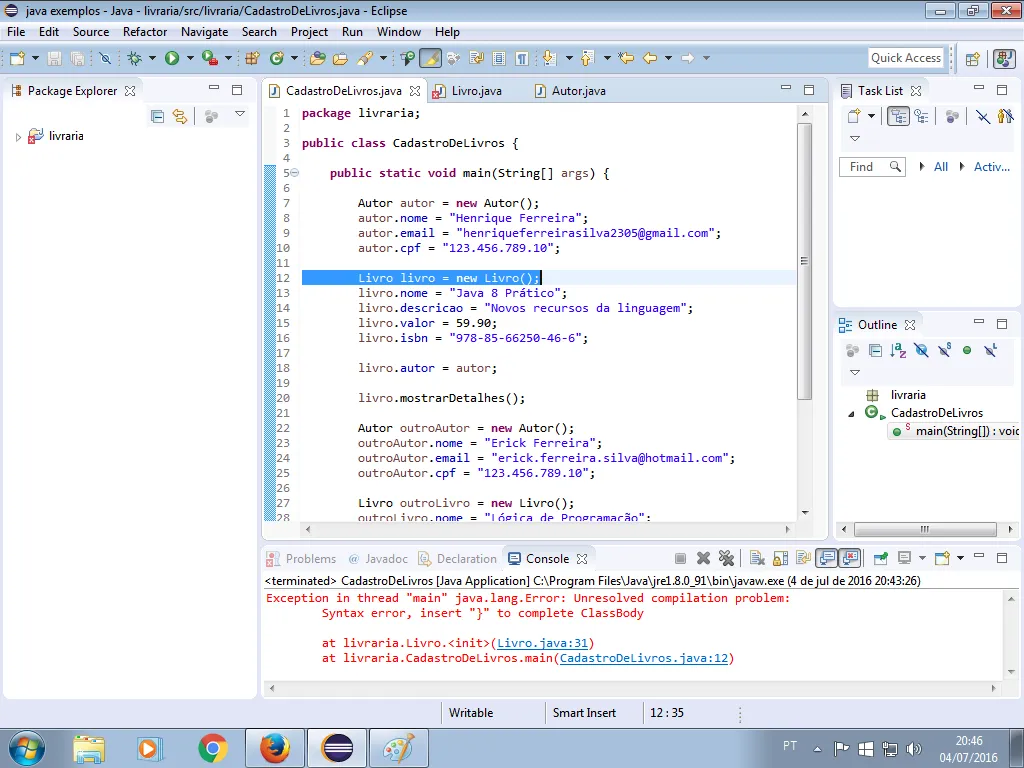Expand the livraria project tree node
The height and width of the screenshot is (768, 1024).
pyautogui.click(x=18, y=137)
